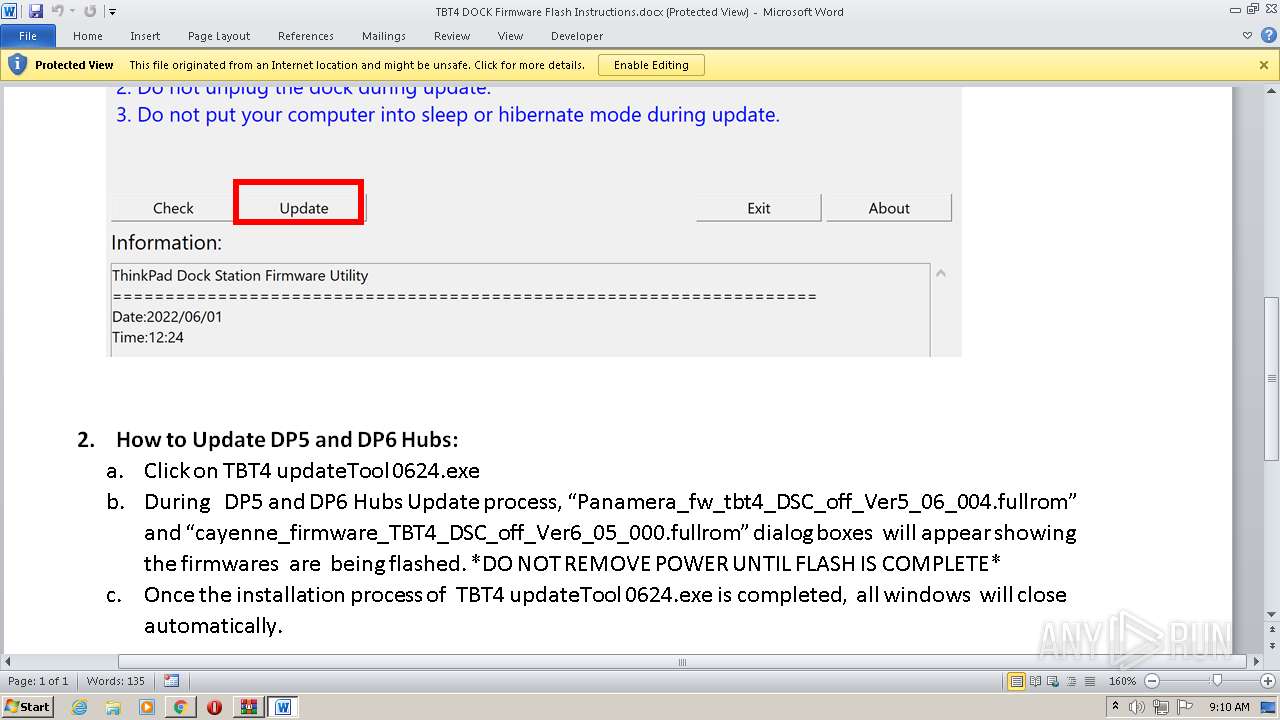Click the Protected View label
The height and width of the screenshot is (720, 1280).
pyautogui.click(x=74, y=65)
